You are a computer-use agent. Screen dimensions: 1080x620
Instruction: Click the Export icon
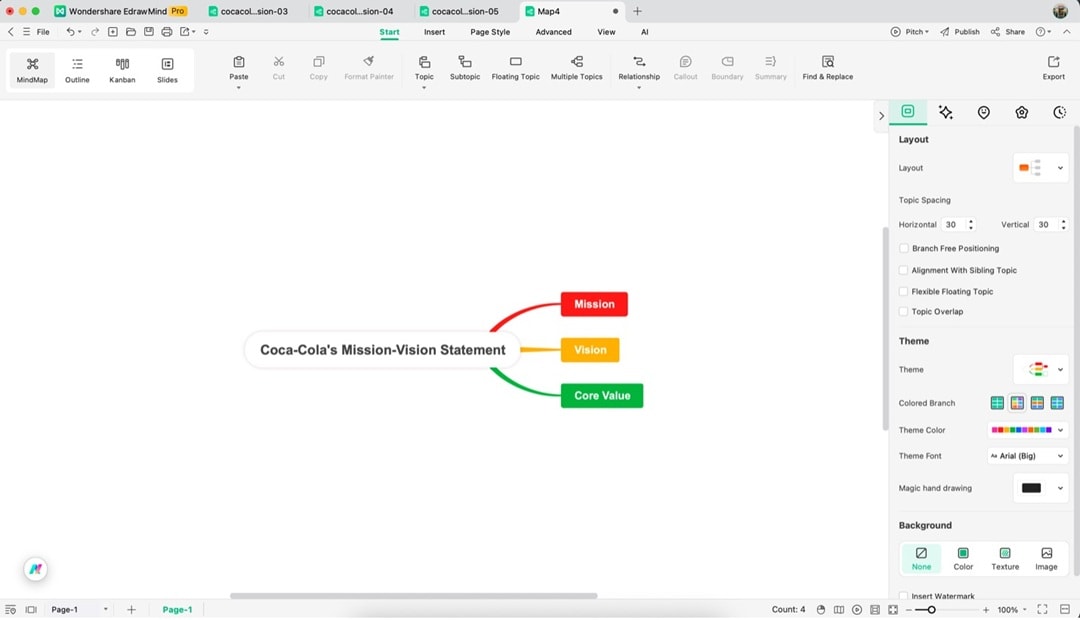1053,62
